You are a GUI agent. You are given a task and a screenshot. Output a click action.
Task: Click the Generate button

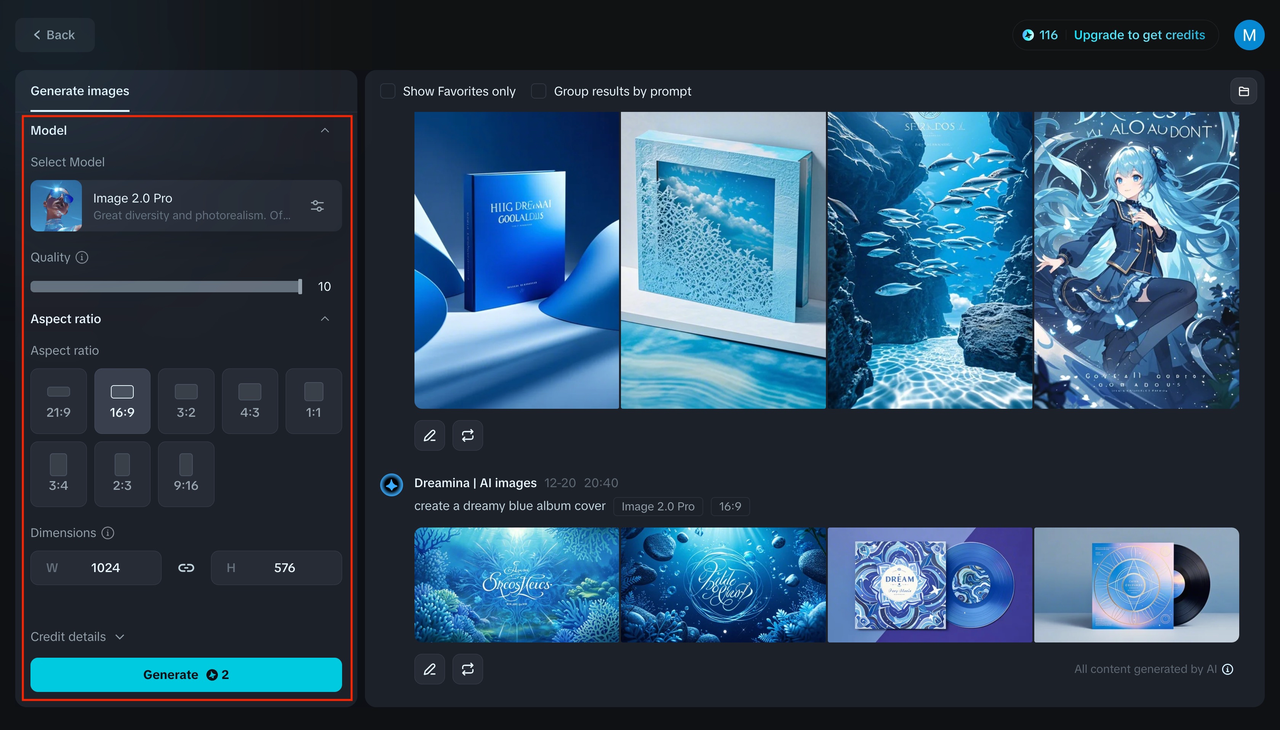click(186, 675)
